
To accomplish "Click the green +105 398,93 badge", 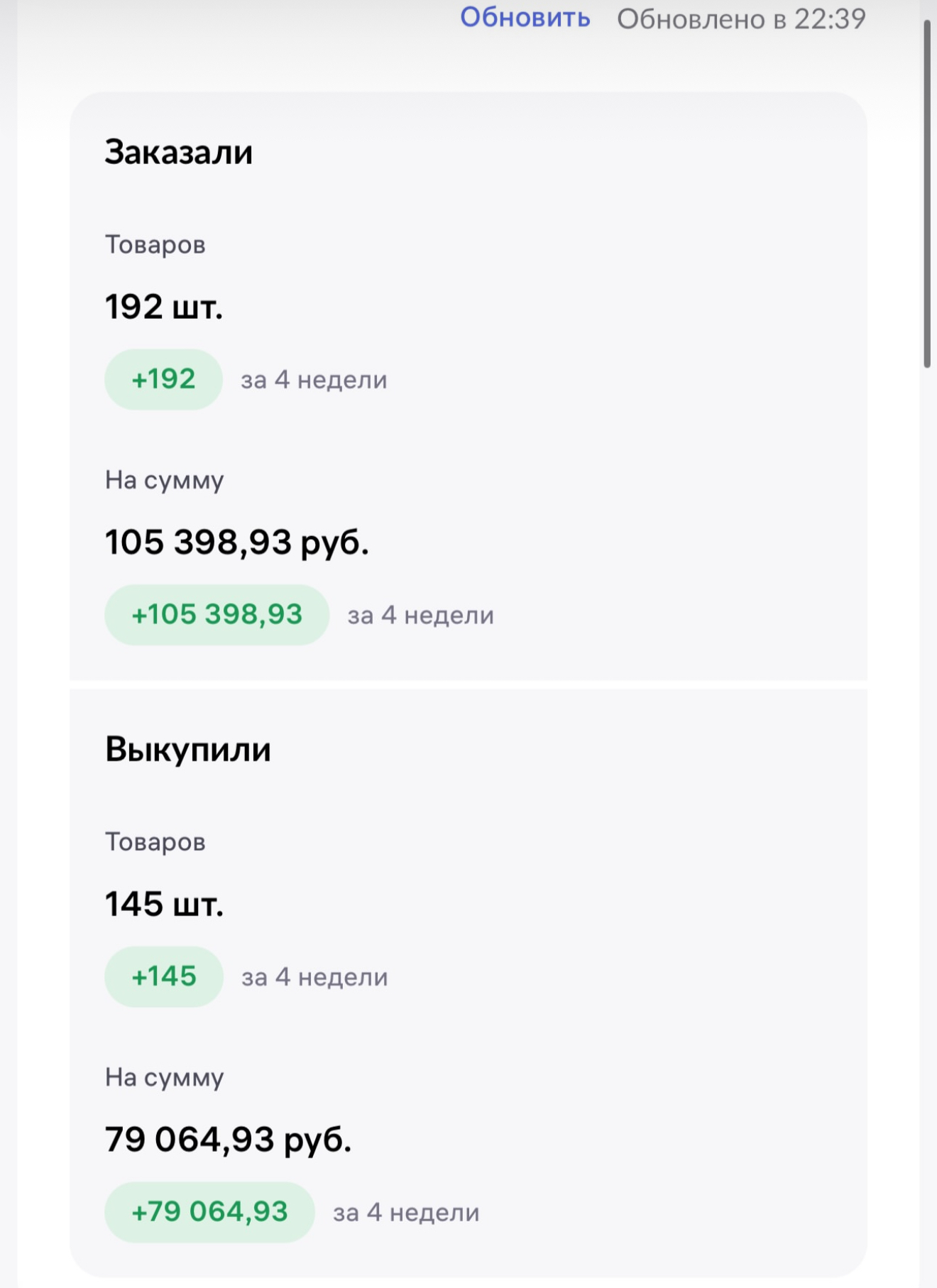I will pyautogui.click(x=217, y=615).
